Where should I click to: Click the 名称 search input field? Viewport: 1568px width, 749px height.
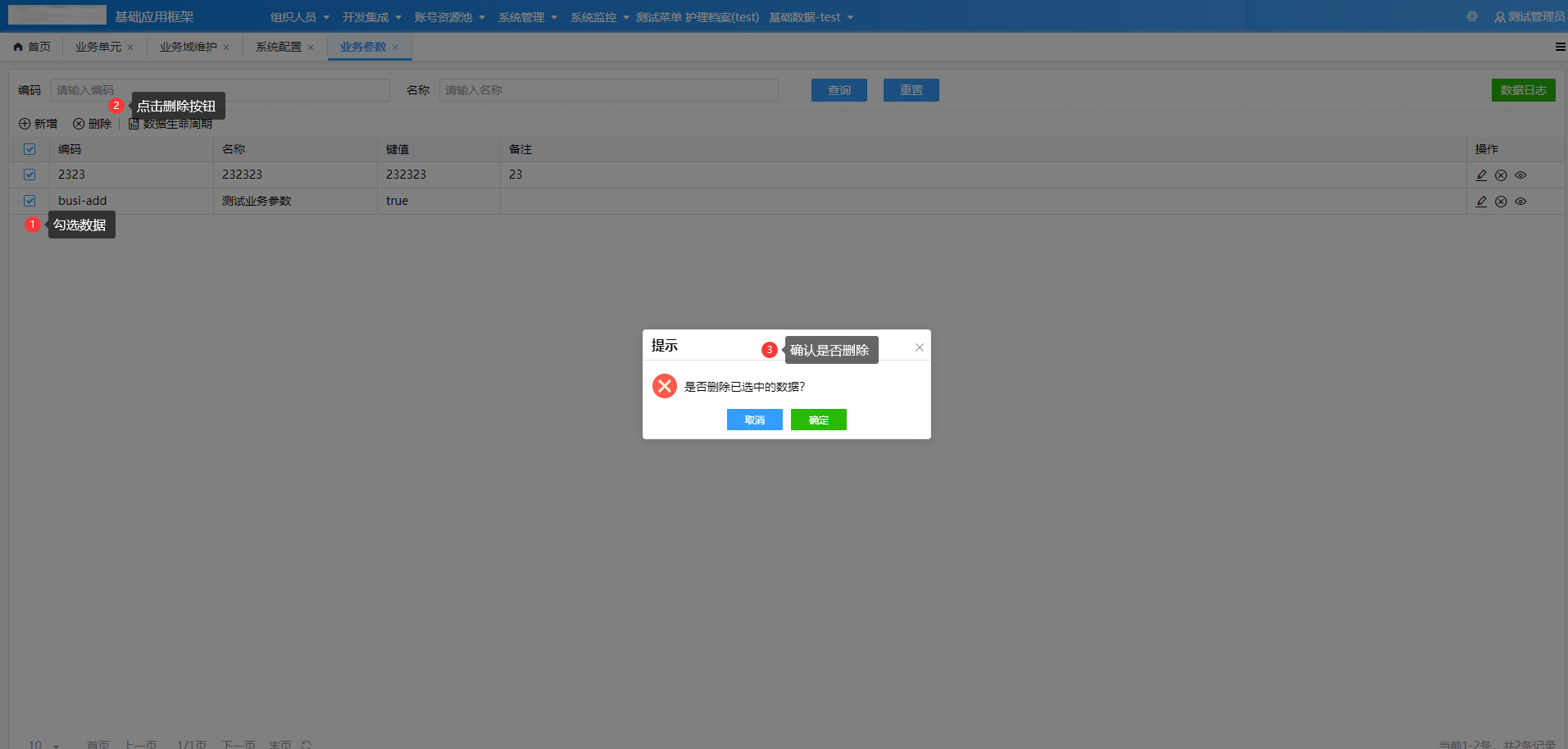608,90
